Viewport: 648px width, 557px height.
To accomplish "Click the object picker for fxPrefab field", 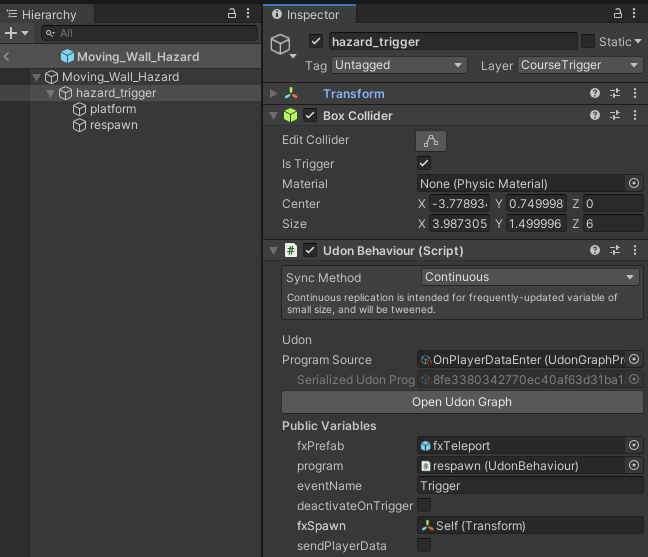I will pyautogui.click(x=633, y=446).
